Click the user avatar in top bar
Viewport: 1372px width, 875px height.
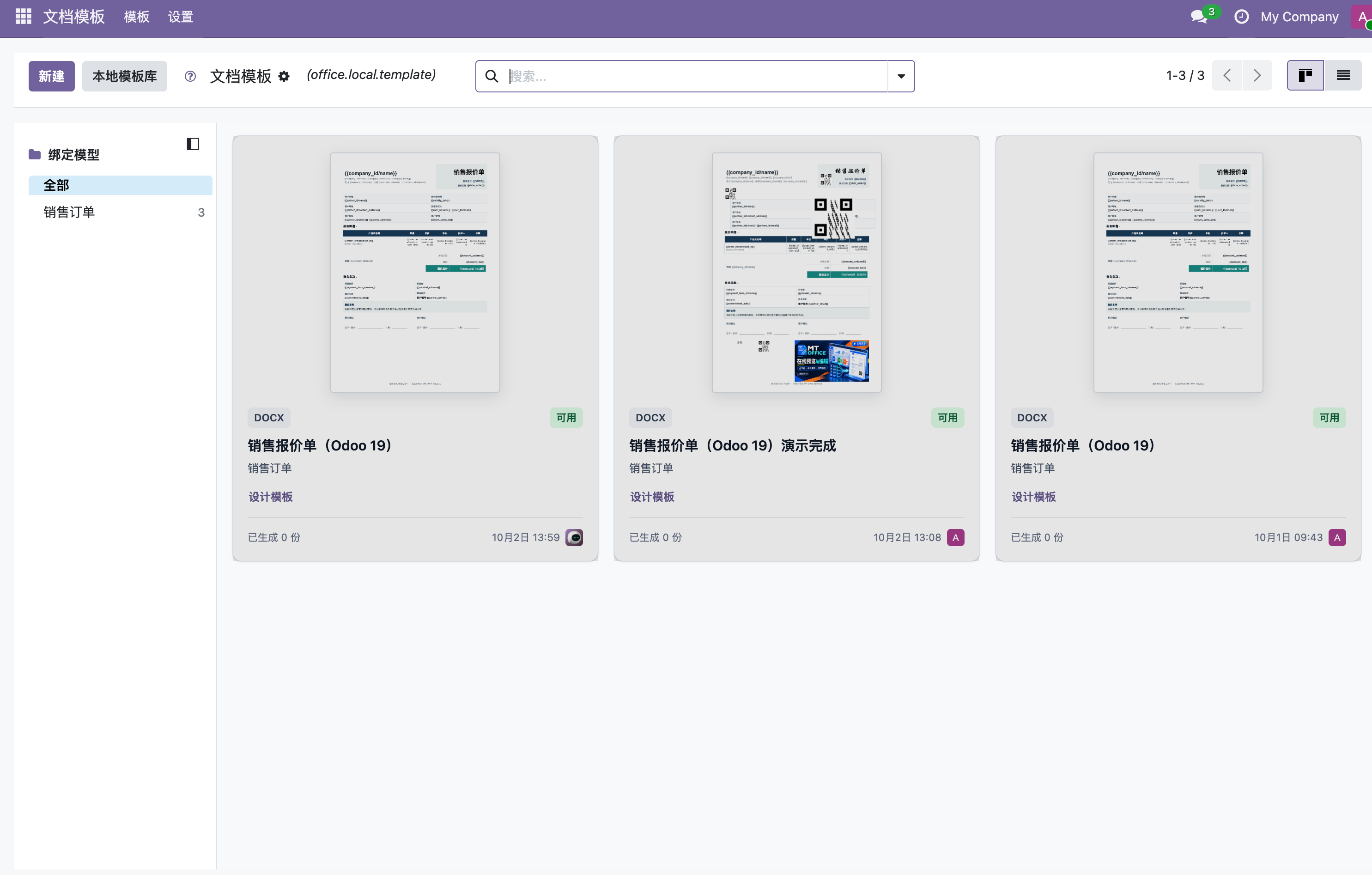pyautogui.click(x=1362, y=17)
